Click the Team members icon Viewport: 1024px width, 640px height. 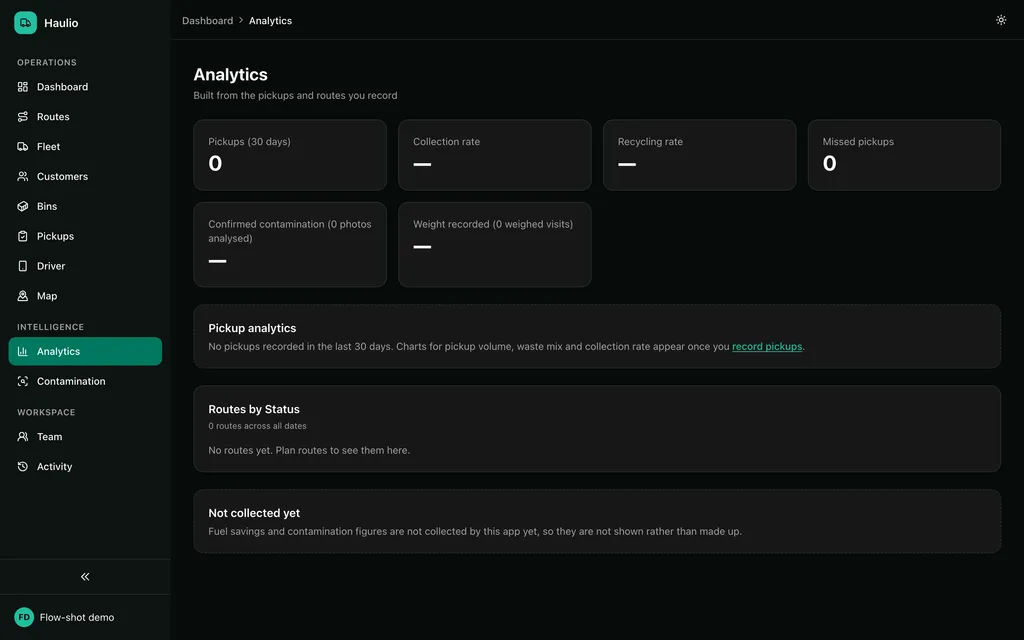(x=23, y=437)
